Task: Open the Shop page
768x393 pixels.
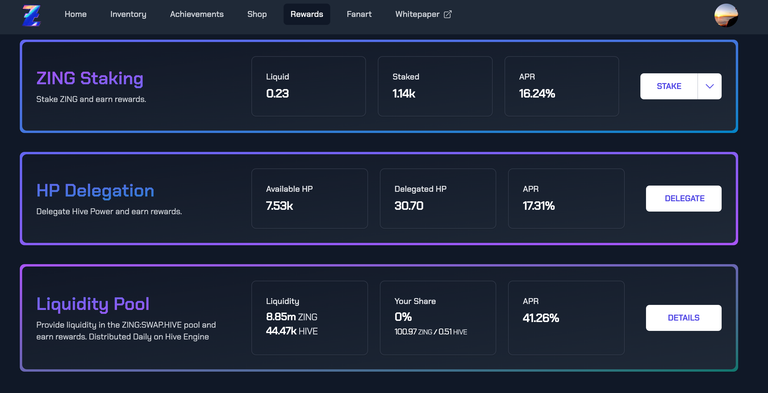Action: (257, 14)
